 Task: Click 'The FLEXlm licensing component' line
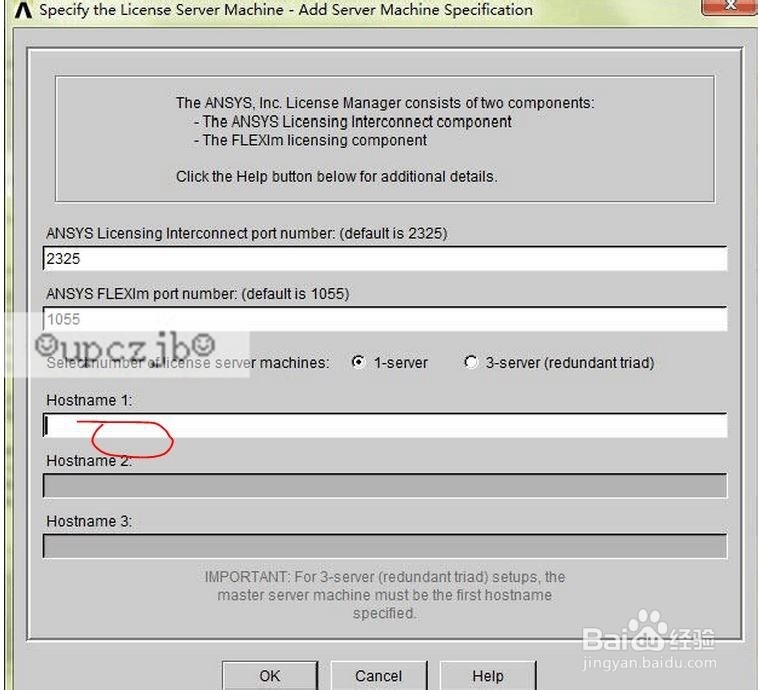[310, 140]
